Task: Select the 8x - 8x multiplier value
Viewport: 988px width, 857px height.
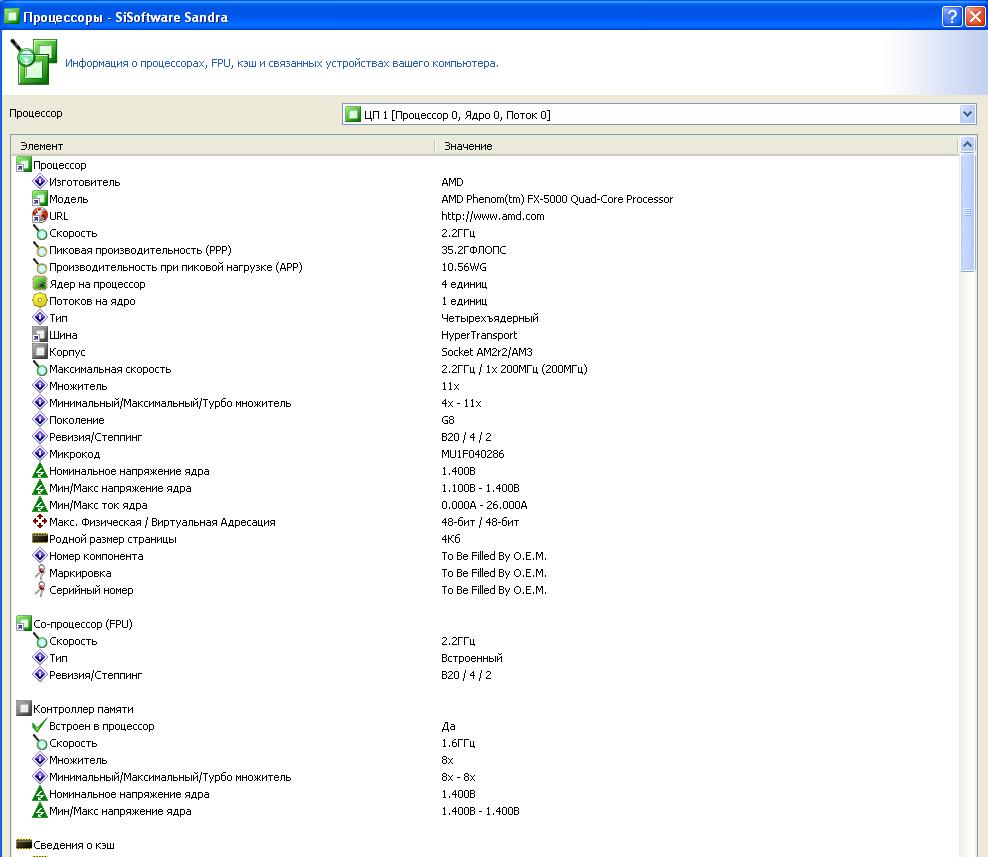Action: [458, 777]
